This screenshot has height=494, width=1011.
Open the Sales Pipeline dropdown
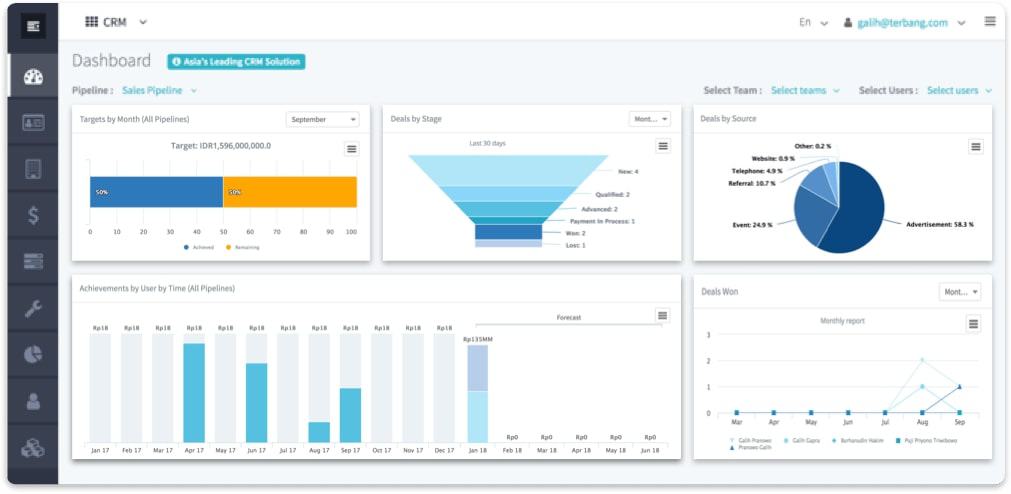coord(159,90)
